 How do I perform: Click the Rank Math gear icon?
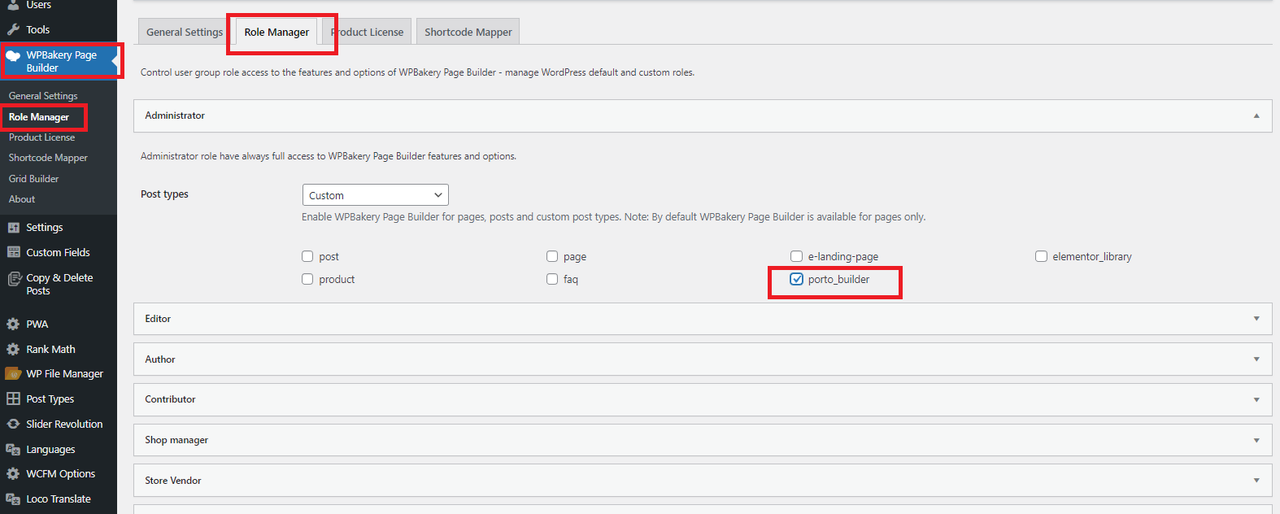pos(13,349)
